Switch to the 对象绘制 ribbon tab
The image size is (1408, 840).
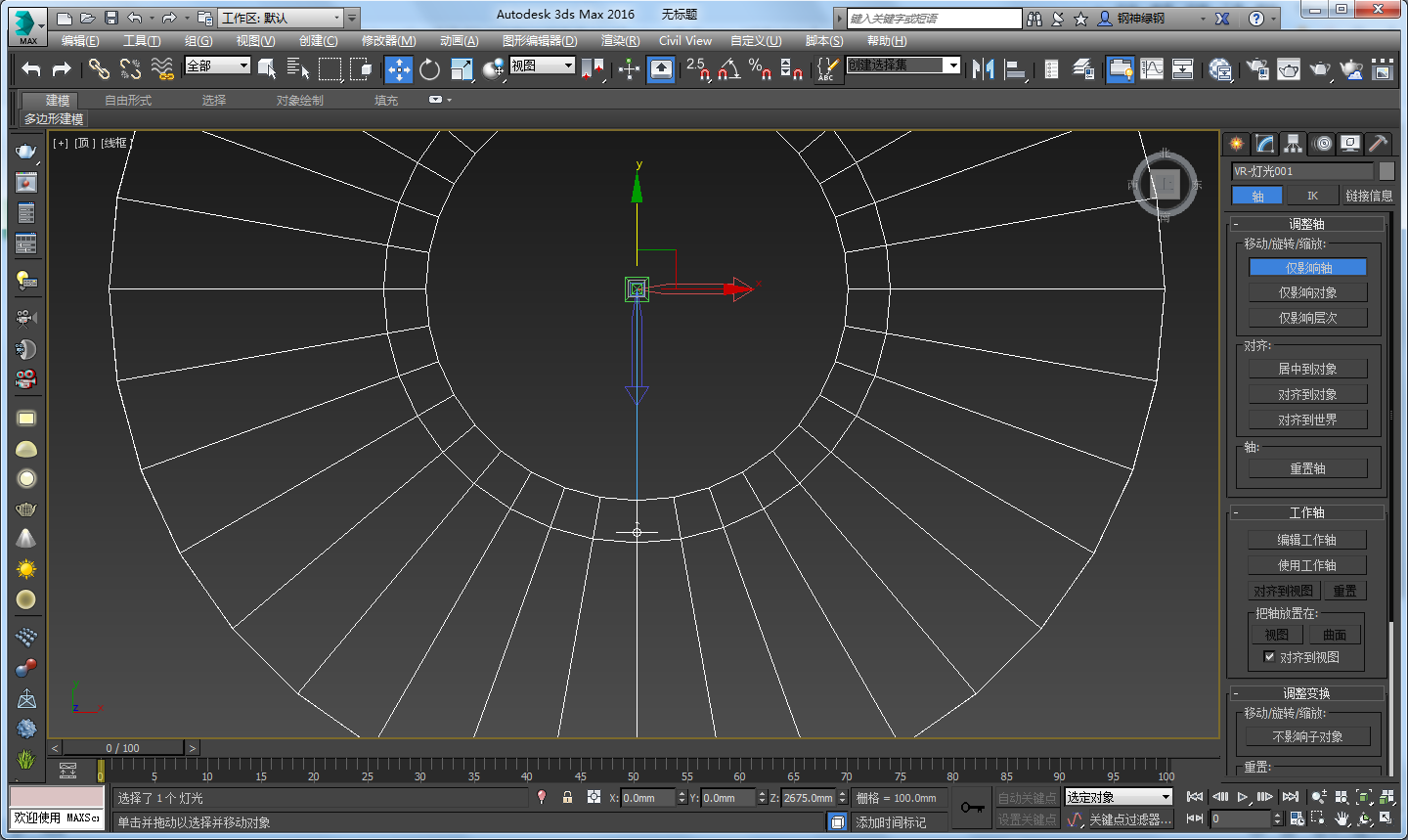[299, 101]
